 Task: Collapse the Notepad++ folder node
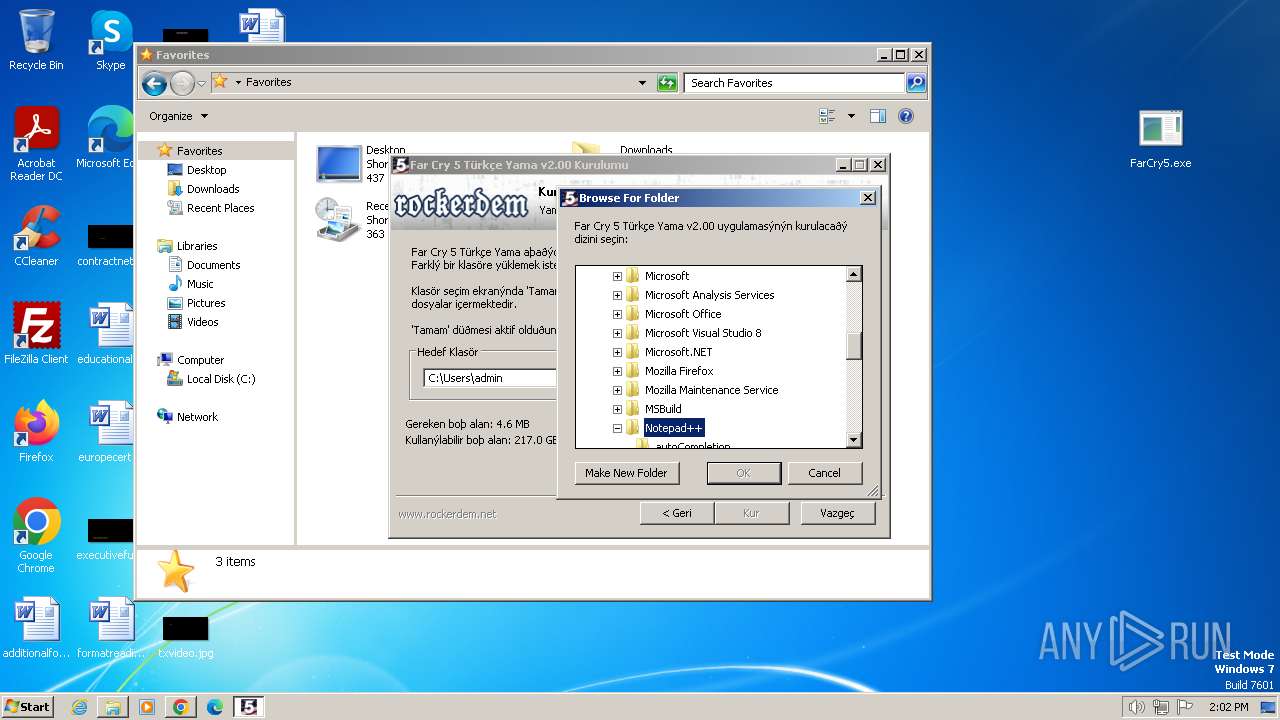(x=617, y=428)
